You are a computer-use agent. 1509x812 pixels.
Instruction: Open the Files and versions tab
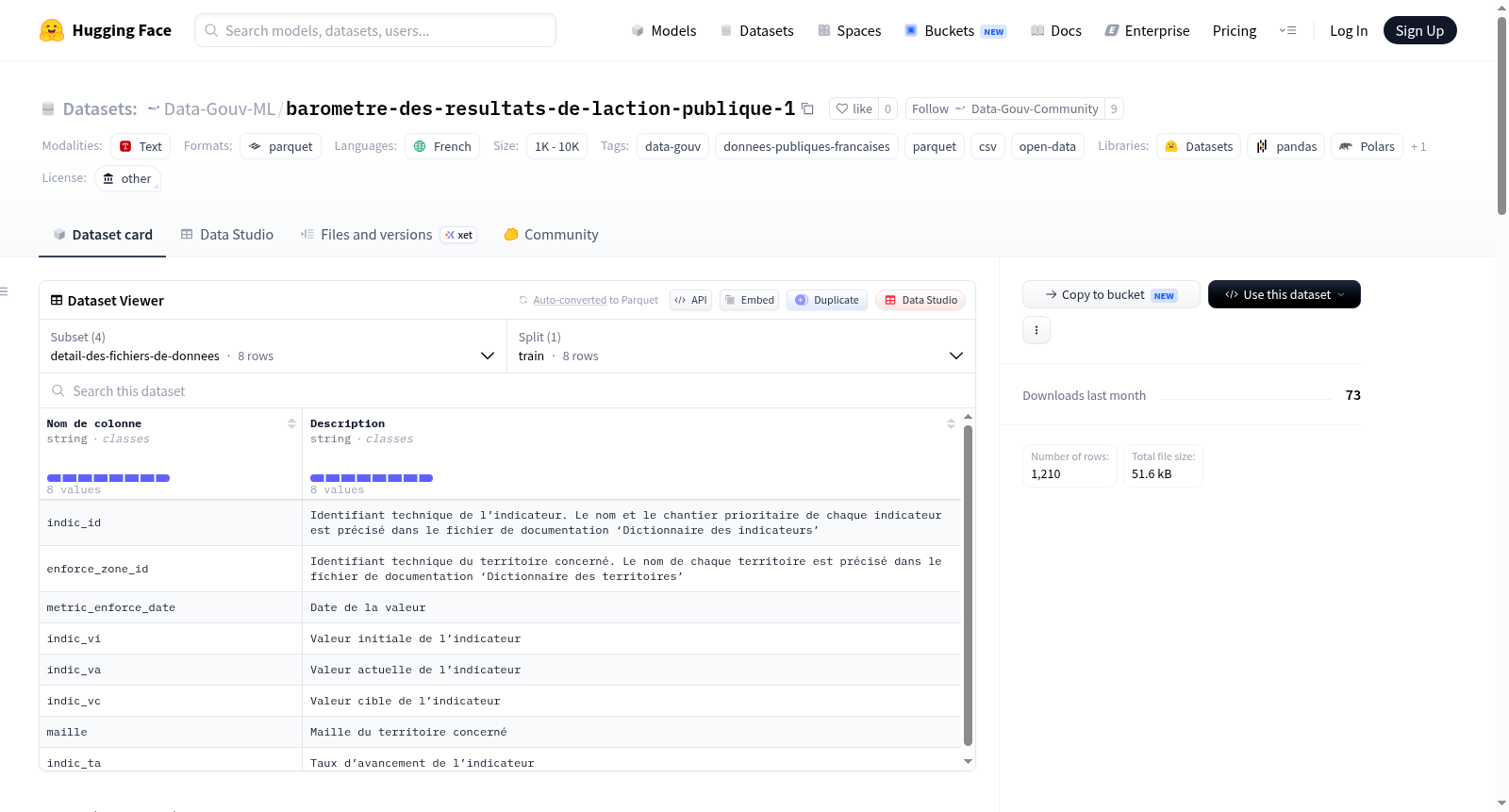[x=389, y=234]
